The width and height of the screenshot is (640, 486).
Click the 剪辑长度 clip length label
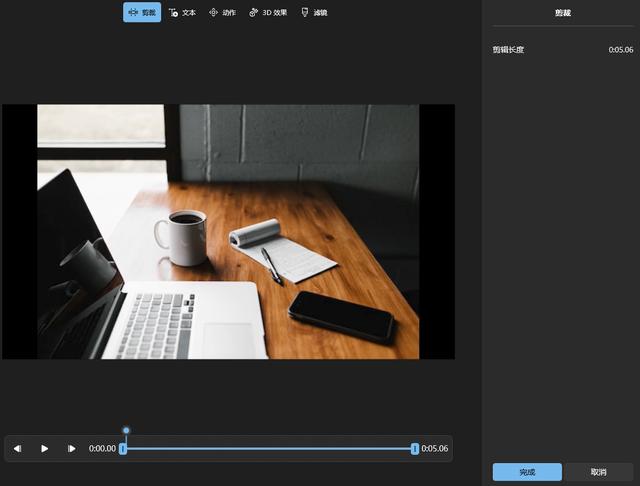coord(508,50)
